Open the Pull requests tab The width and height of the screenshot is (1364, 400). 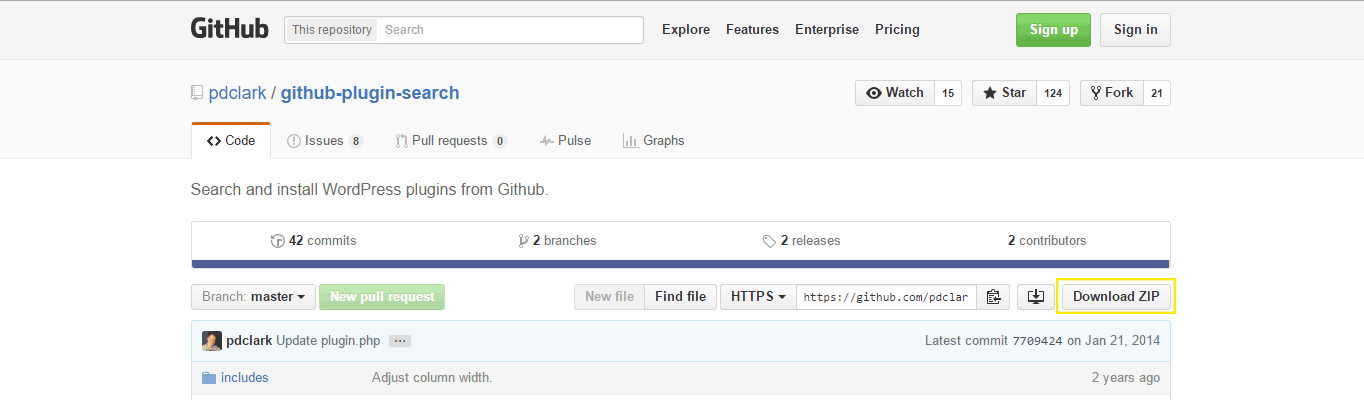[x=451, y=141]
